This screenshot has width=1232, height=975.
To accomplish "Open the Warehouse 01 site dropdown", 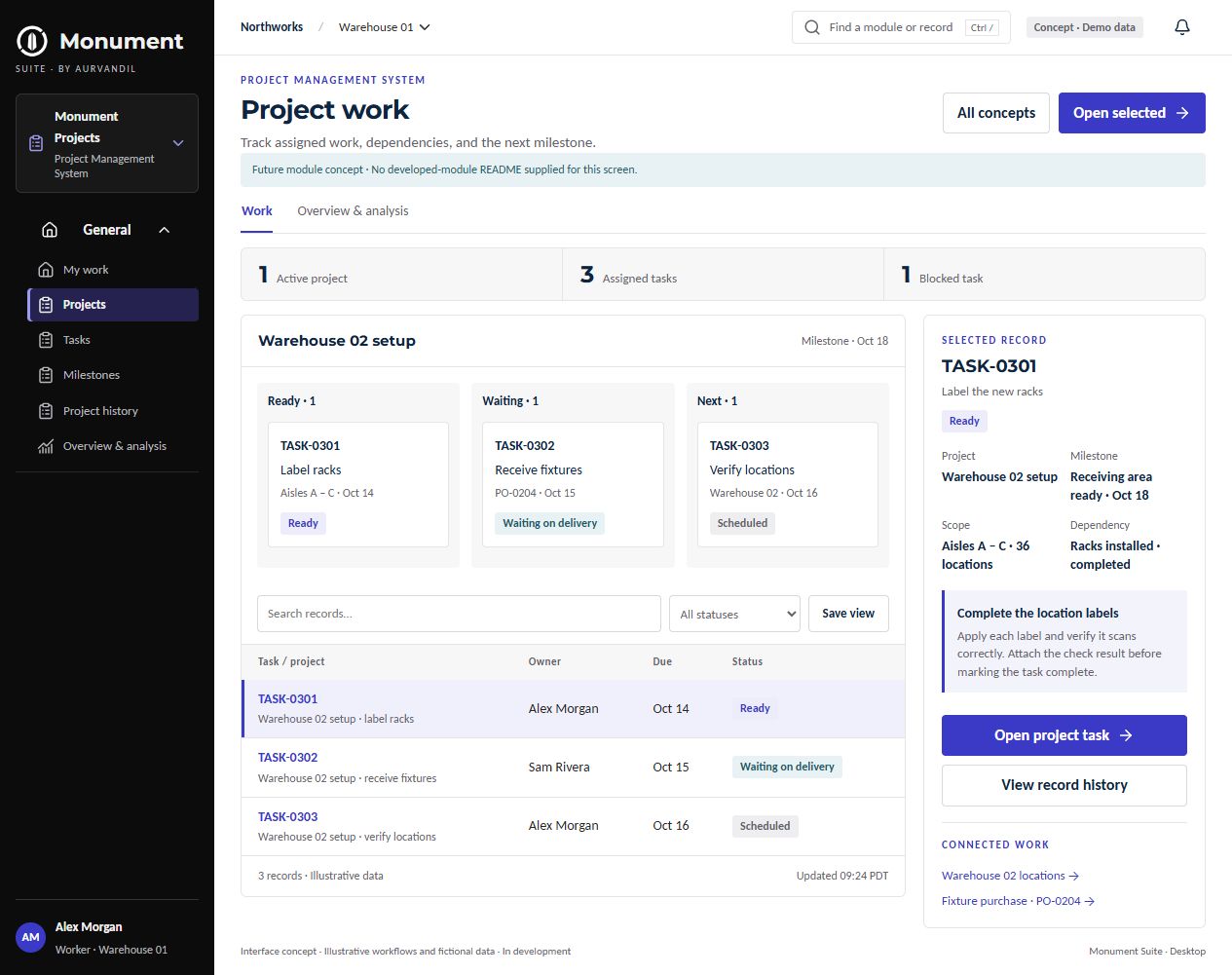I will click(385, 27).
